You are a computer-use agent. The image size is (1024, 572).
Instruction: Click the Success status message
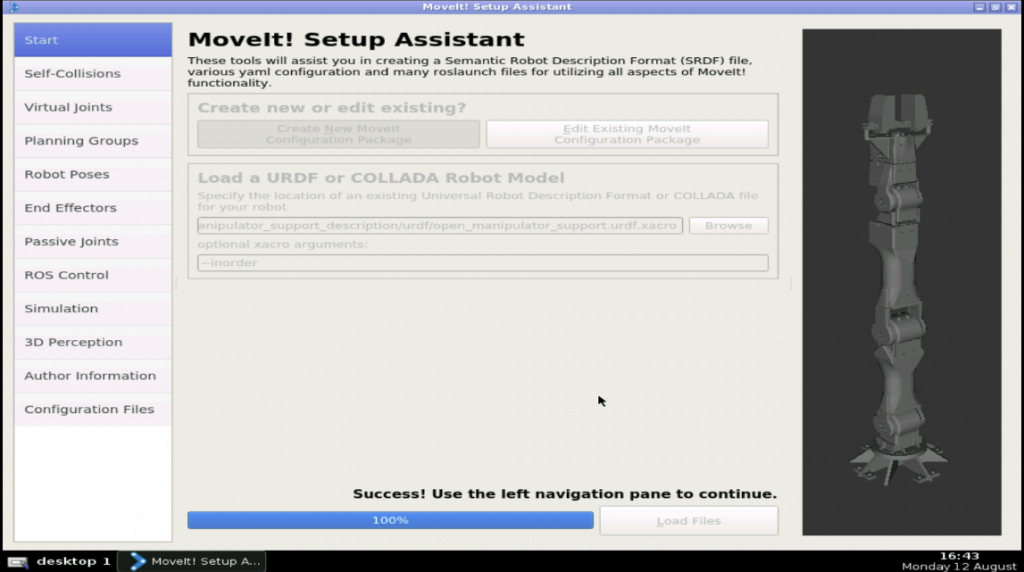565,494
